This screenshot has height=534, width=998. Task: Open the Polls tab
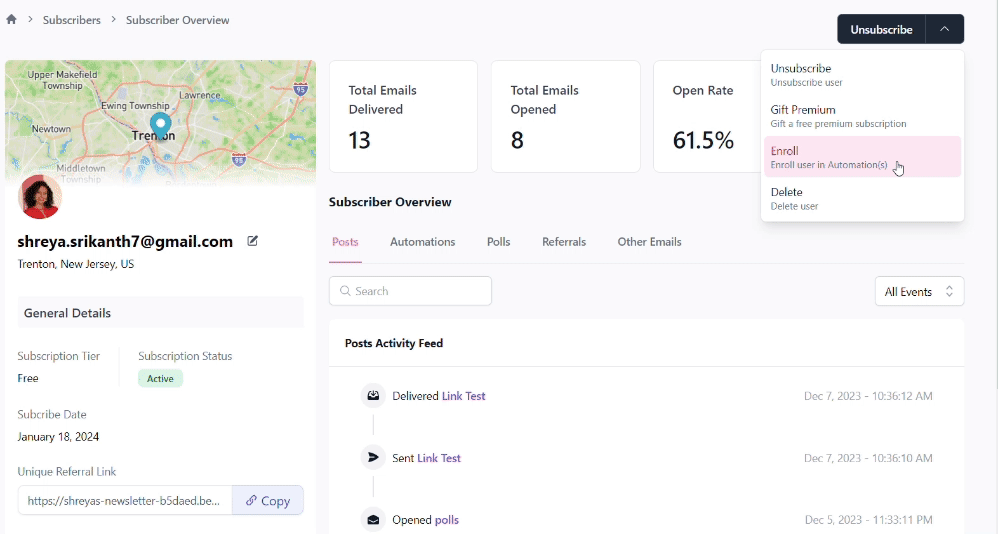498,242
